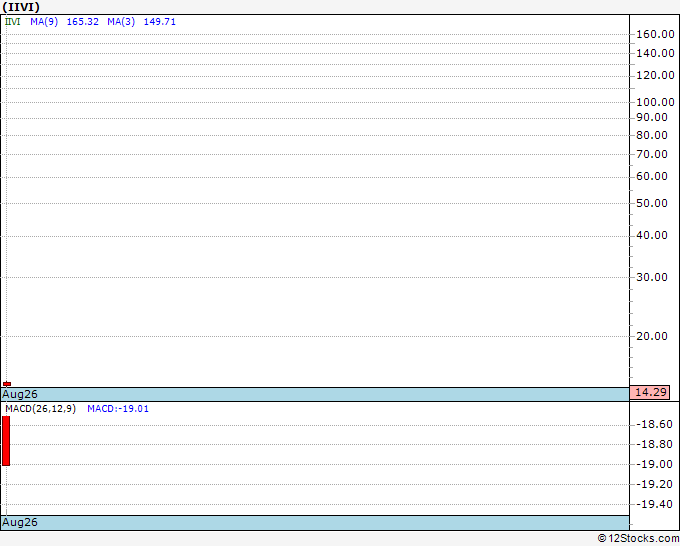Click the 50.00 price axis label
Image resolution: width=680 pixels, height=546 pixels.
pos(652,203)
